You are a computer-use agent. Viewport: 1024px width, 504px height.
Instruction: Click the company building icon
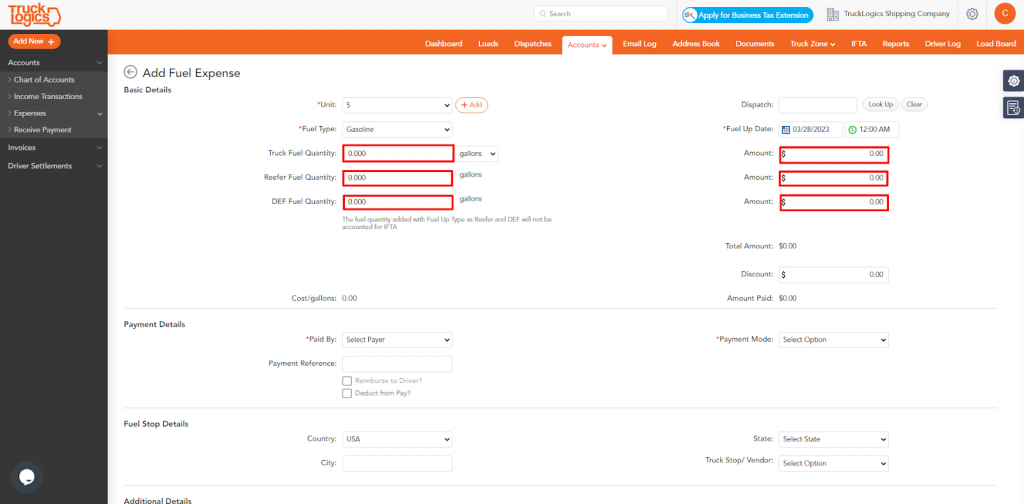[832, 14]
